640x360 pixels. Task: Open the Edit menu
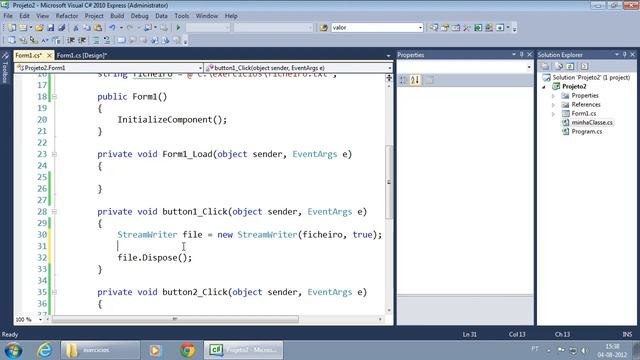click(24, 16)
